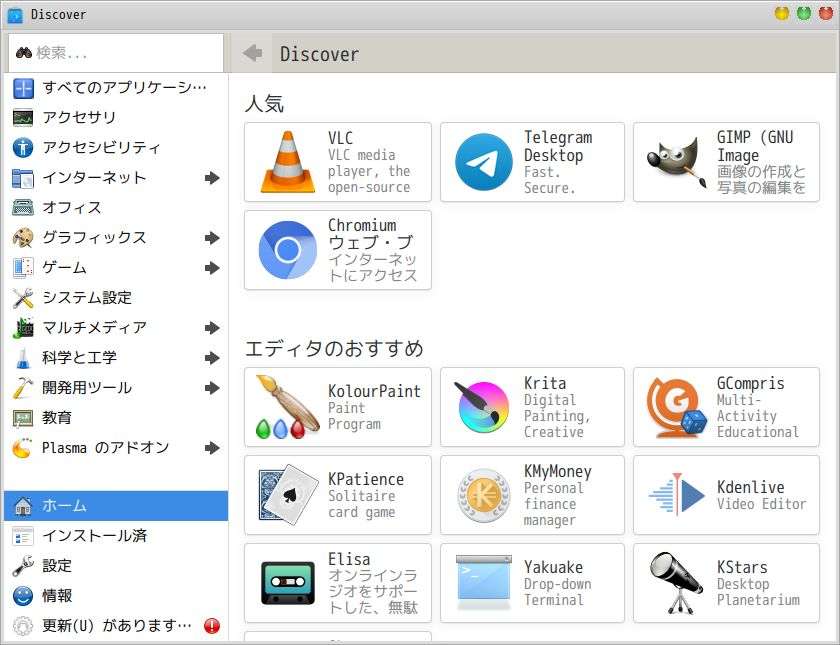Open the KolourPaint brush icon
This screenshot has width=840, height=645.
[x=288, y=407]
